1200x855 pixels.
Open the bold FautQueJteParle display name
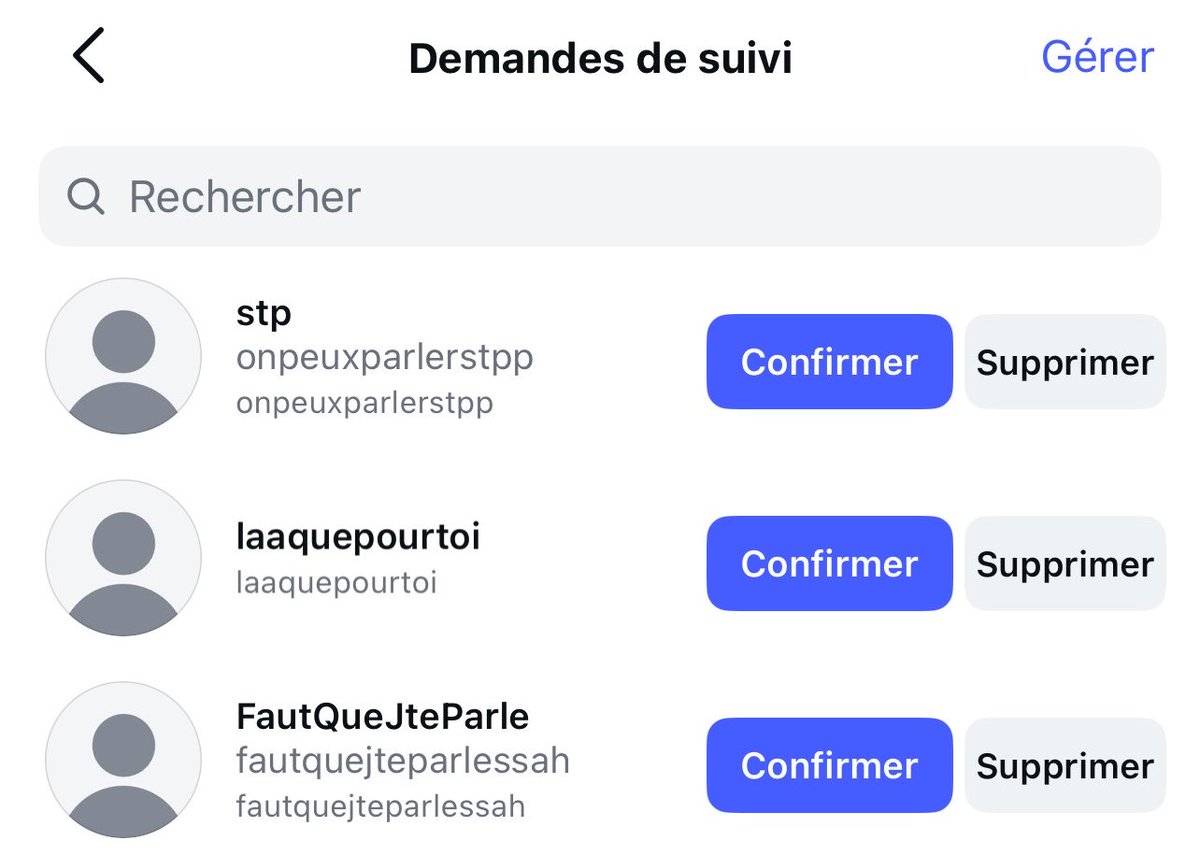click(x=383, y=716)
